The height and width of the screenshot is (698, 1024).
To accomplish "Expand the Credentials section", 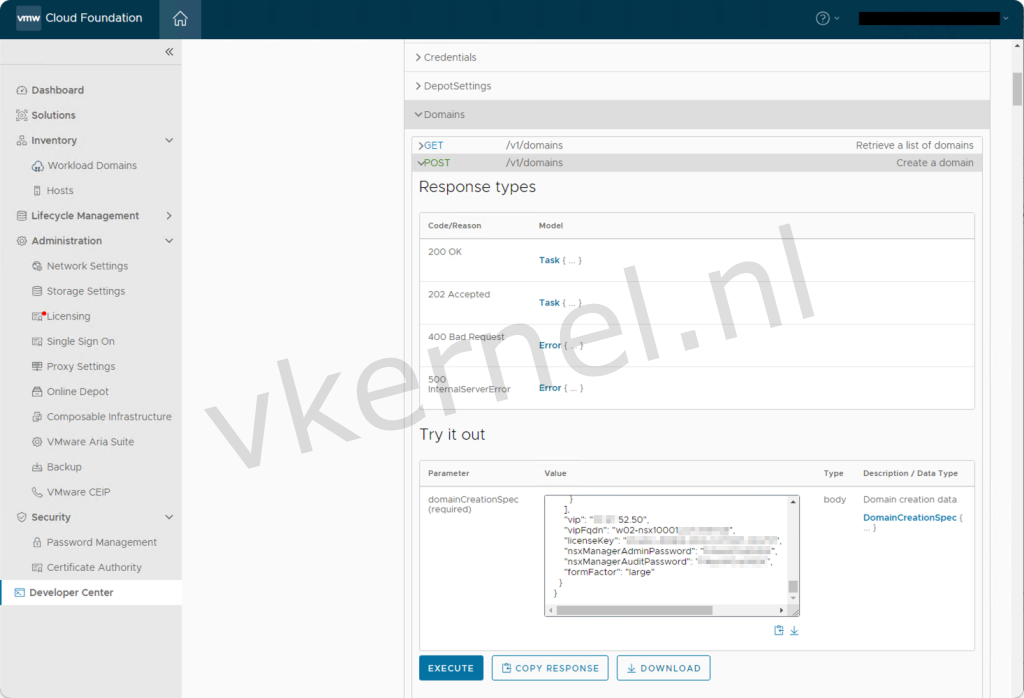I will tap(450, 57).
